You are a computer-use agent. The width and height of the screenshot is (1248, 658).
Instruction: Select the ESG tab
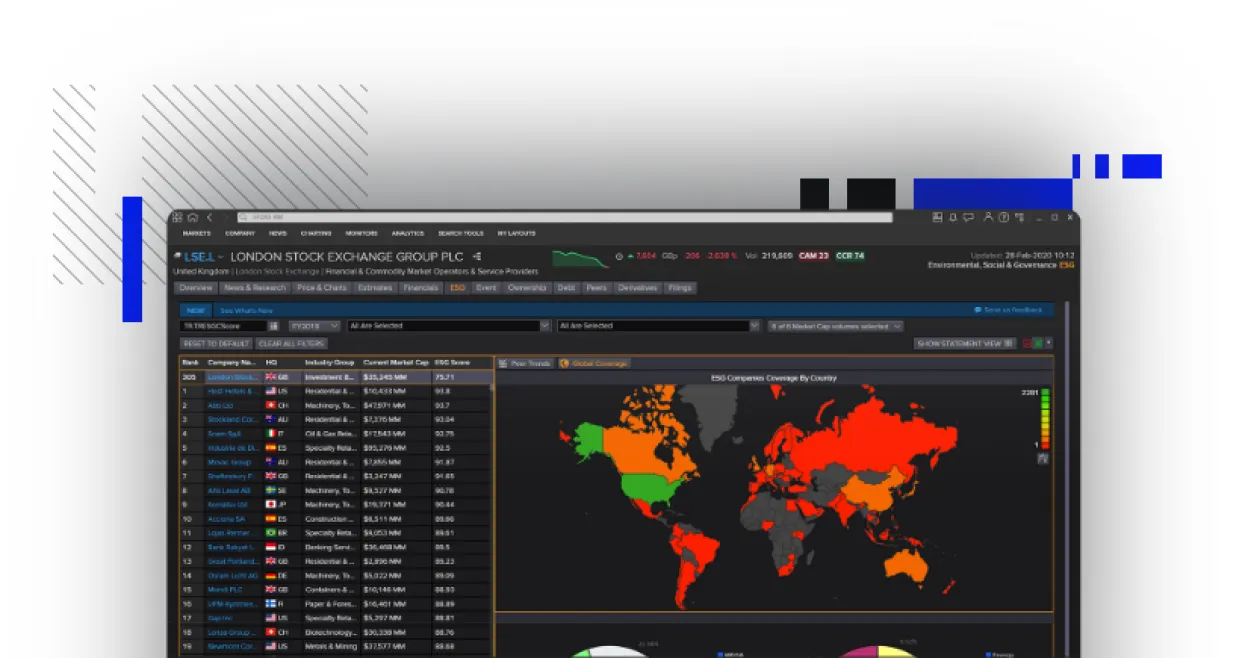[458, 288]
